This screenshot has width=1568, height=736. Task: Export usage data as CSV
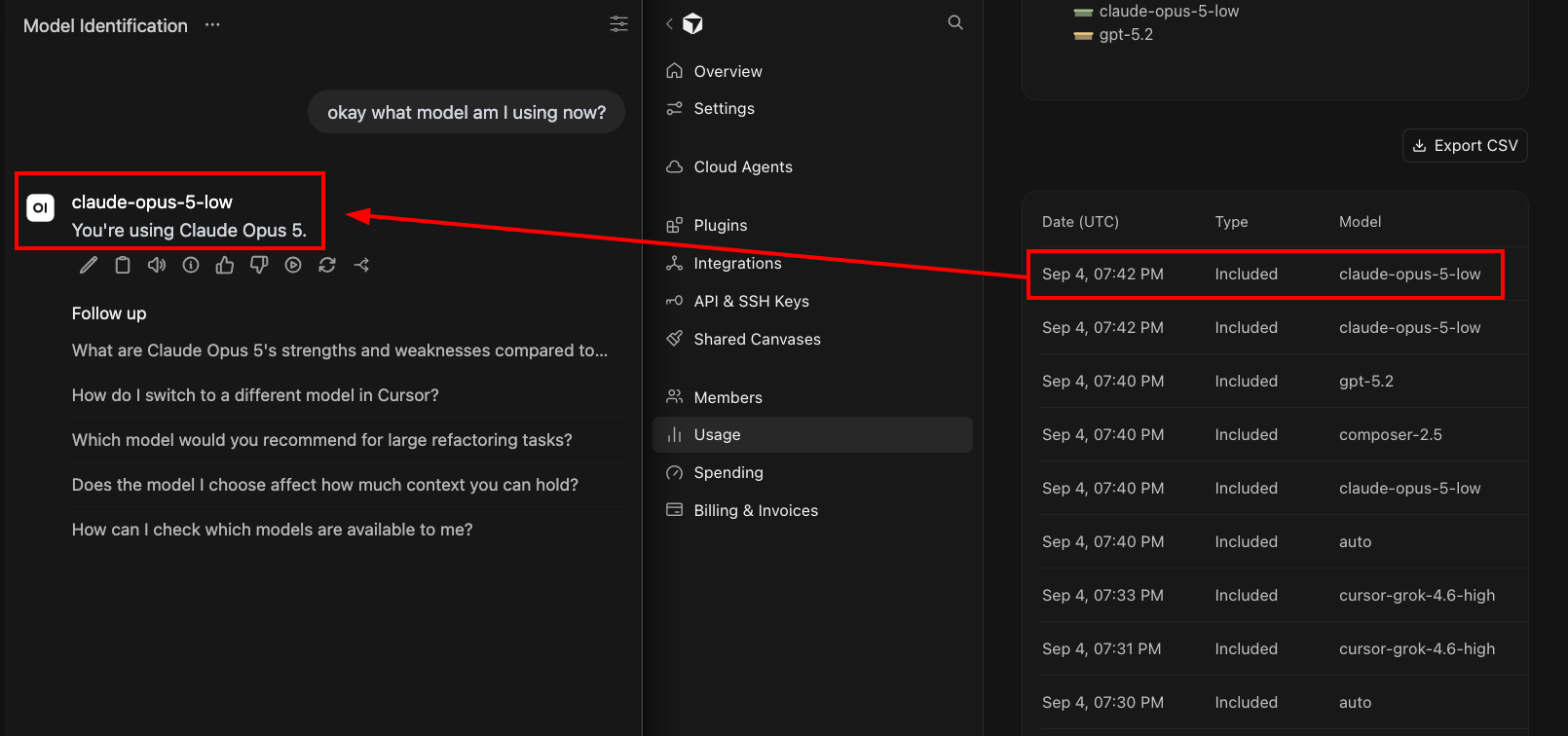[1465, 145]
